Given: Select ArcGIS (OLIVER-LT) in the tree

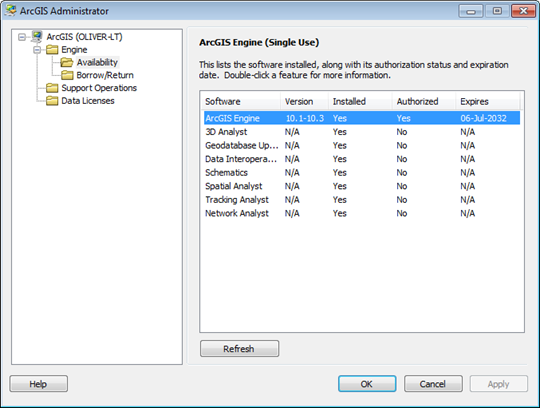Looking at the screenshot, I should point(84,37).
